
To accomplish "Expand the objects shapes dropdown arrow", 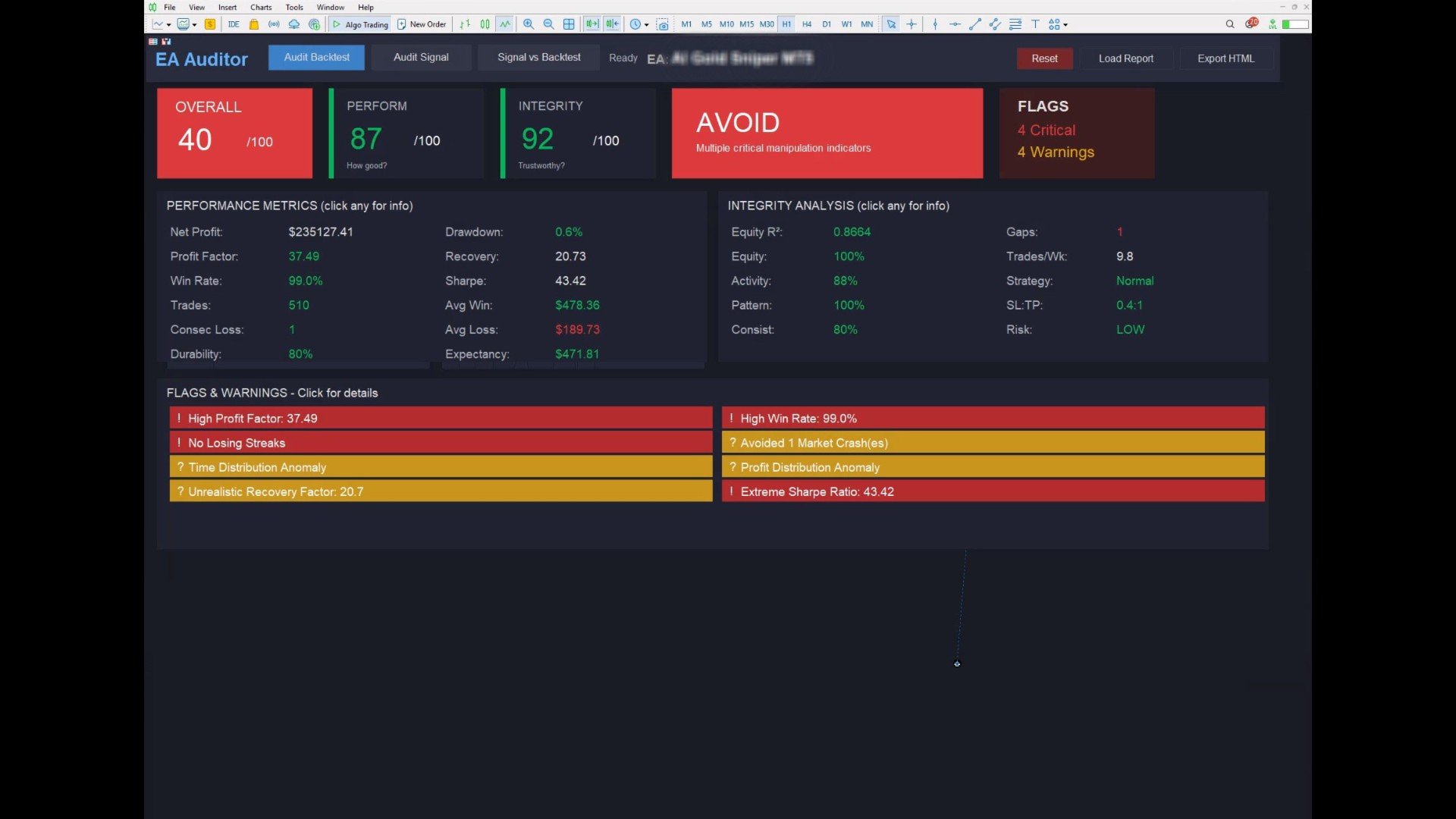I will [1065, 25].
